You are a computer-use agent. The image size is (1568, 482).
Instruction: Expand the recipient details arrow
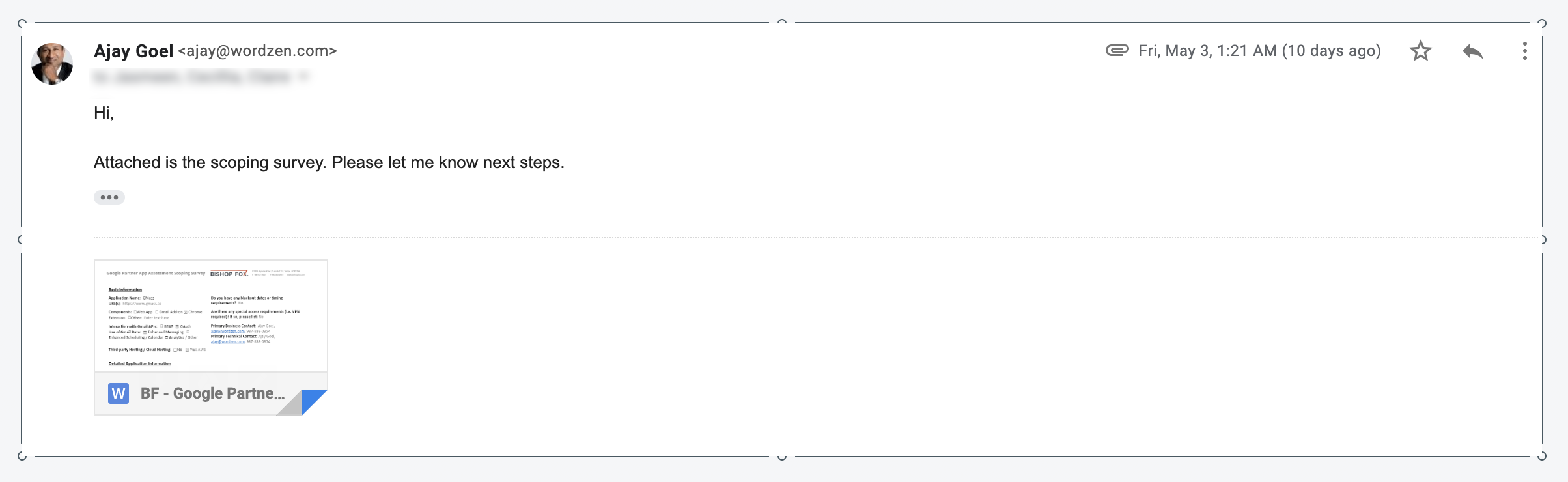pos(303,77)
